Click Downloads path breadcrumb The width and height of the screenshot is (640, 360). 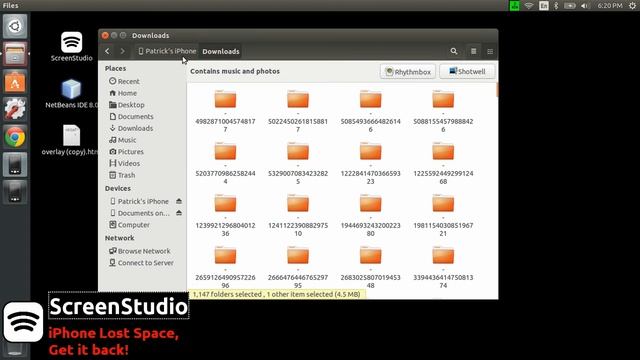tap(221, 51)
